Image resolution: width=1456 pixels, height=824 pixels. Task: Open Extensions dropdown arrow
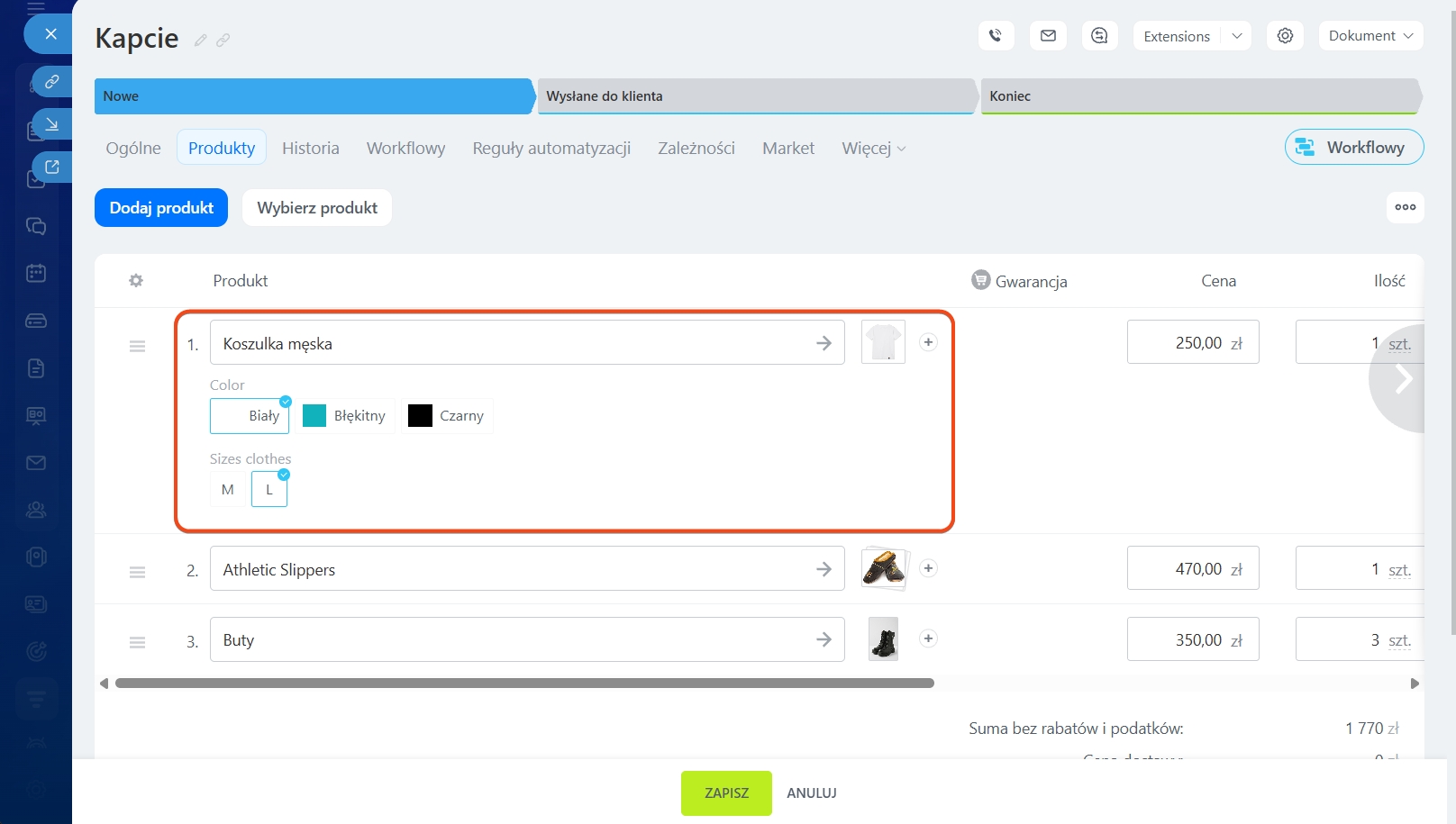tap(1237, 36)
